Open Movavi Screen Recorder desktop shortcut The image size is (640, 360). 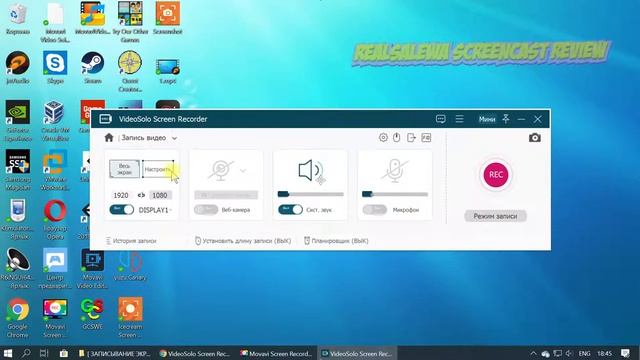55,318
